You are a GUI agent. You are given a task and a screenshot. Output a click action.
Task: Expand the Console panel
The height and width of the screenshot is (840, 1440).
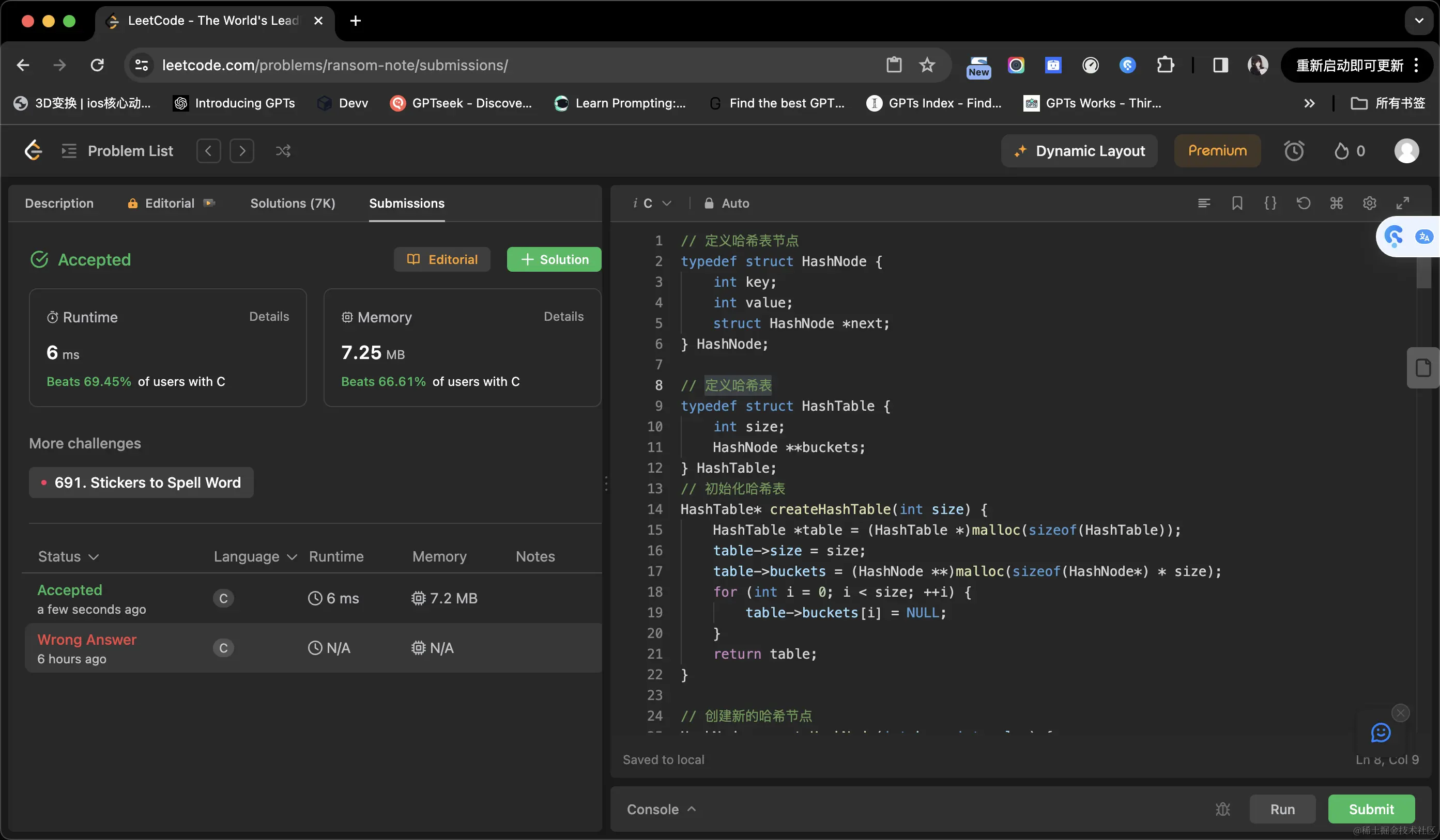(x=661, y=809)
